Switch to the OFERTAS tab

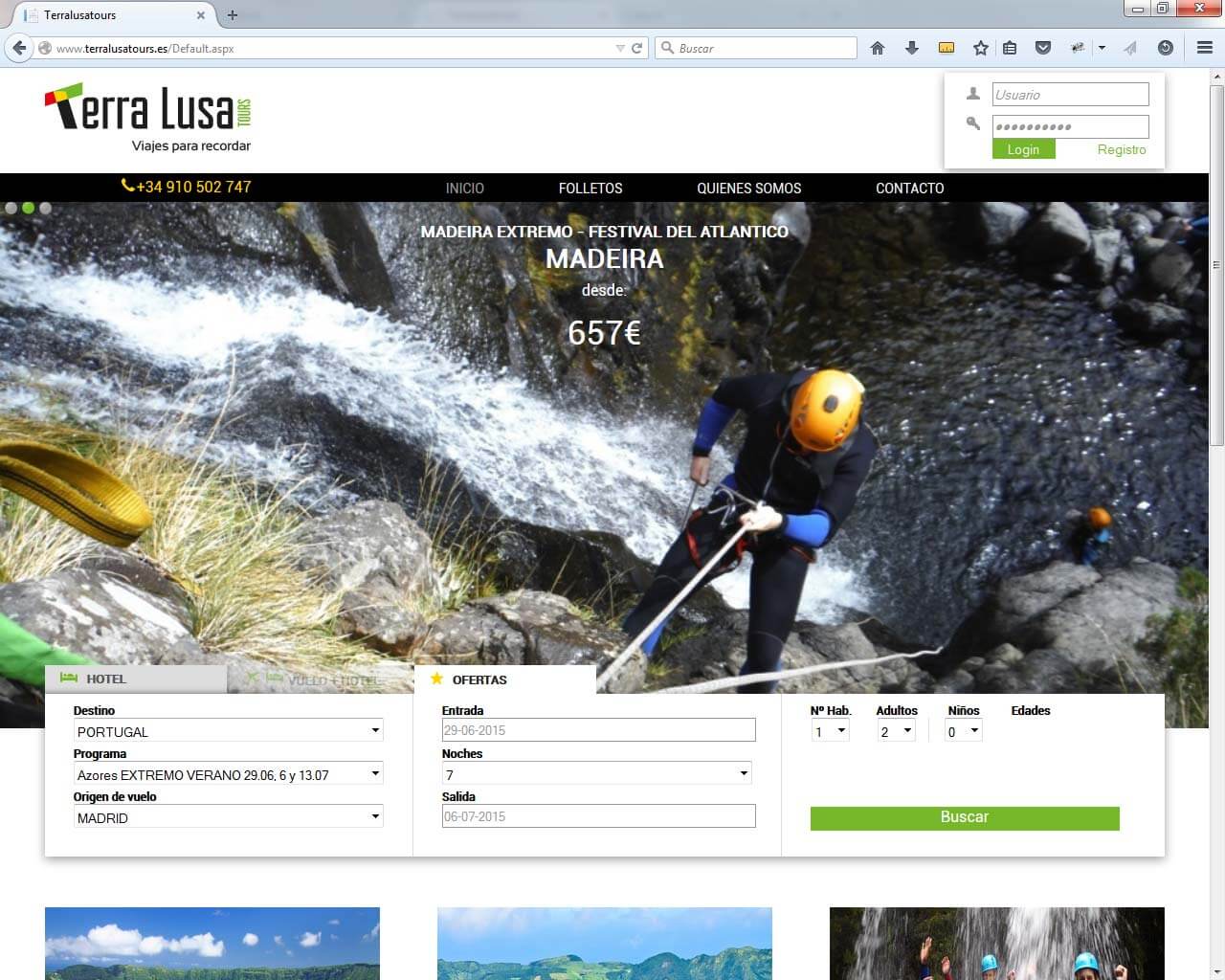pyautogui.click(x=505, y=679)
